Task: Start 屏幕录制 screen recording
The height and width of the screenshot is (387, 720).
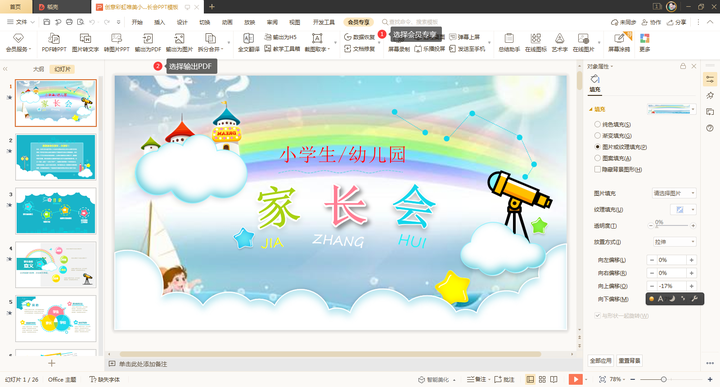Action: (399, 49)
